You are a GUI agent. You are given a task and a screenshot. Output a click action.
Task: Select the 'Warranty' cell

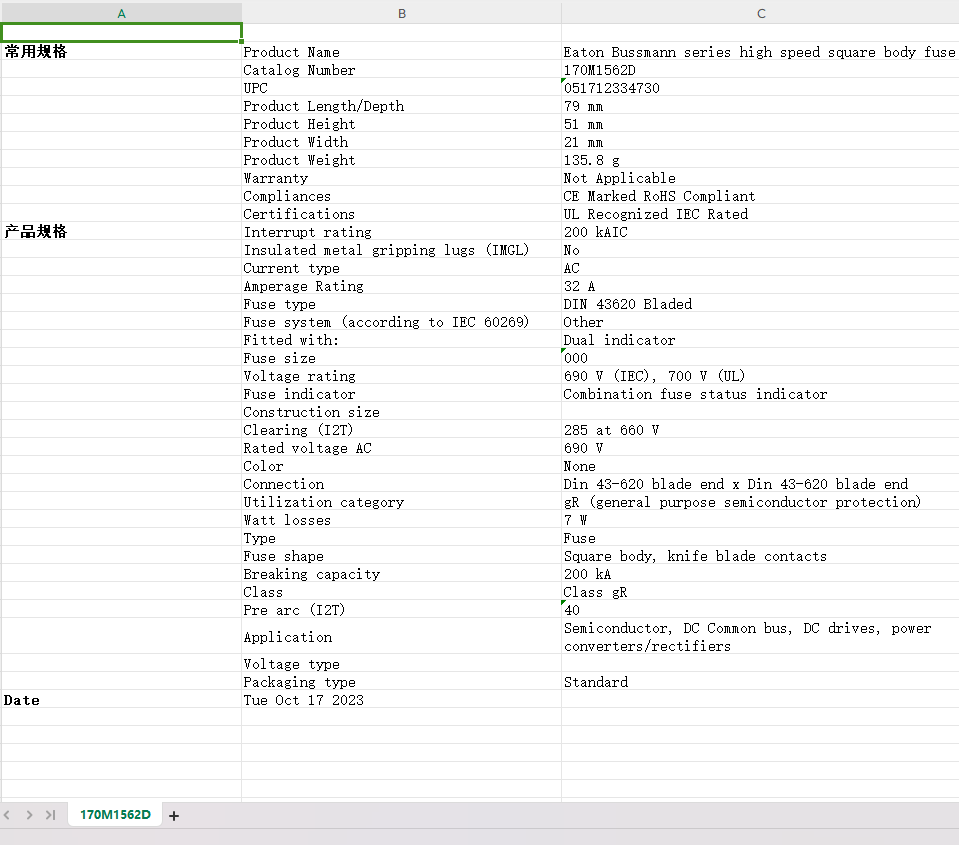point(401,178)
